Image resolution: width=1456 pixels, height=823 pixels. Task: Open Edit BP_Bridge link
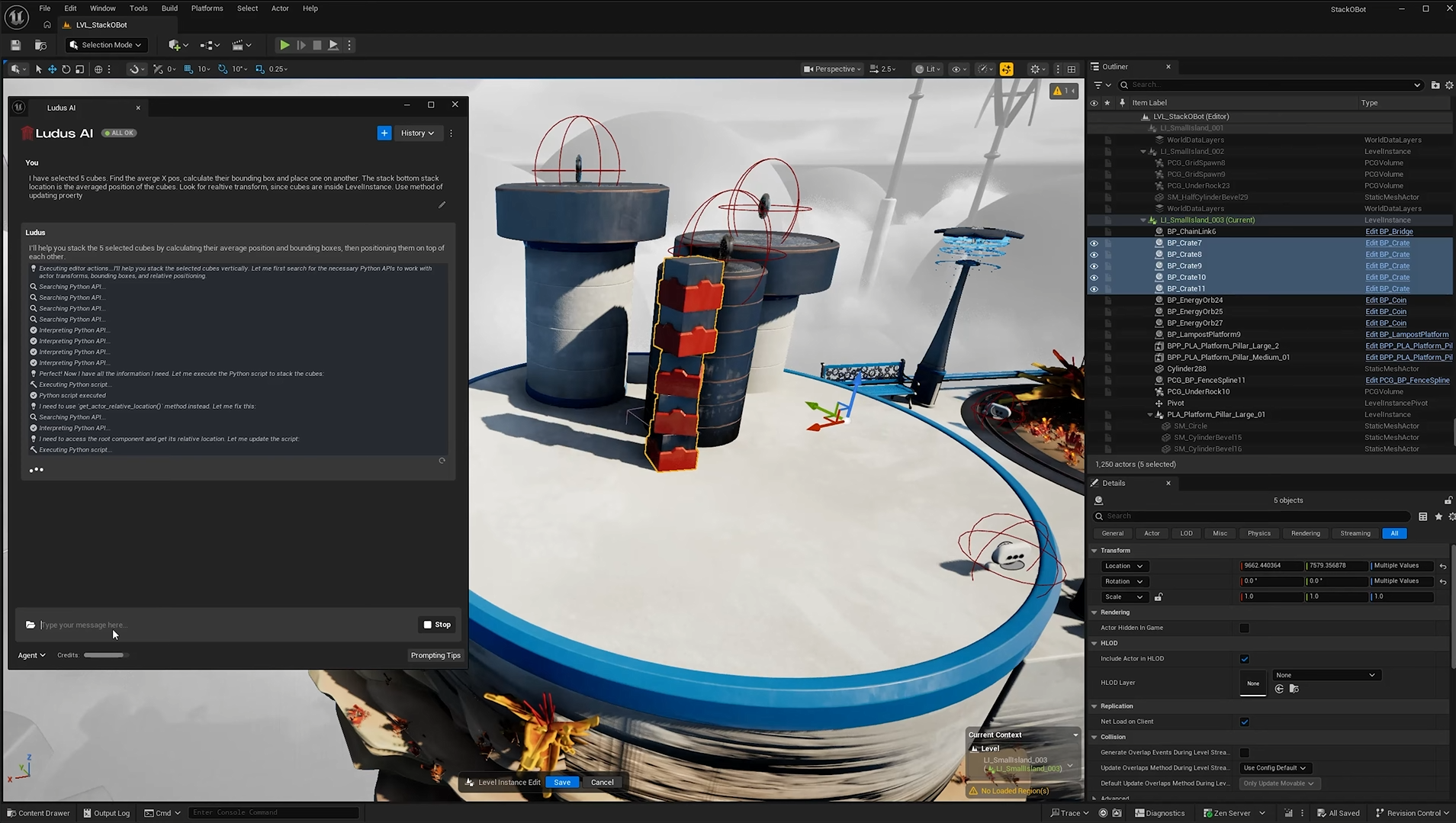point(1389,232)
